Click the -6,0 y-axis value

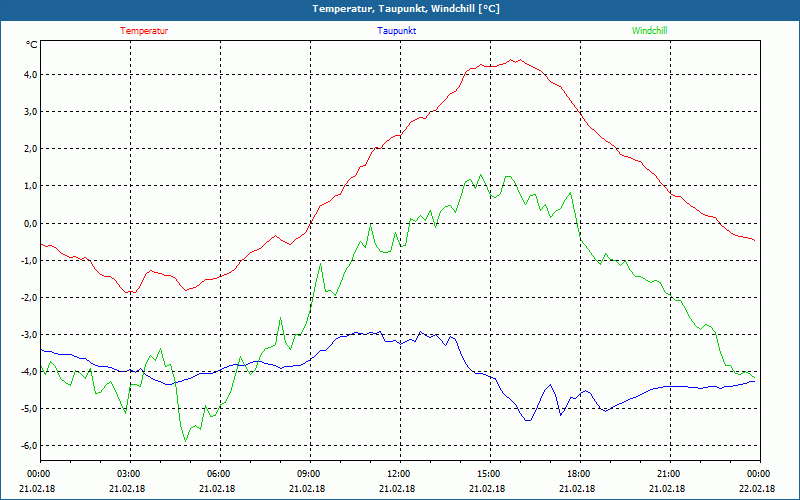[x=29, y=445]
